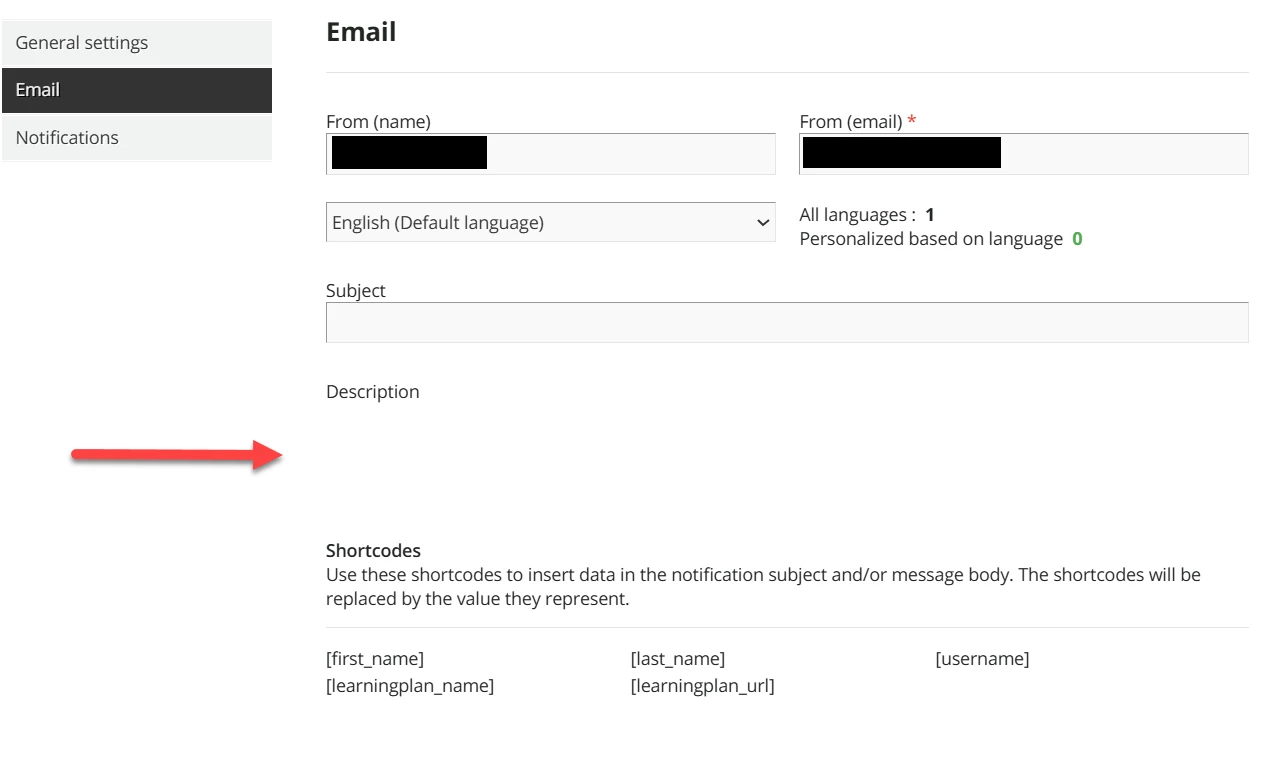Click the From (name) label
Viewport: 1266px width, 757px height.
coord(378,122)
